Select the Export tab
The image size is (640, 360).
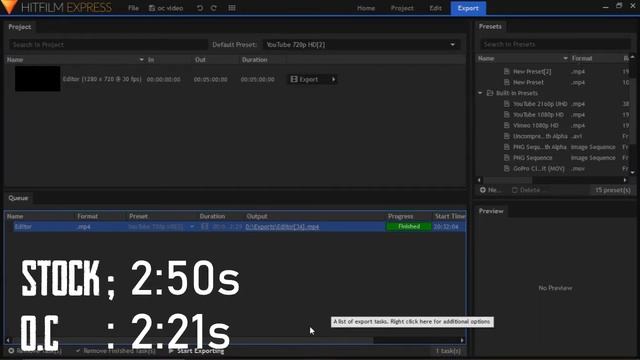coord(468,8)
